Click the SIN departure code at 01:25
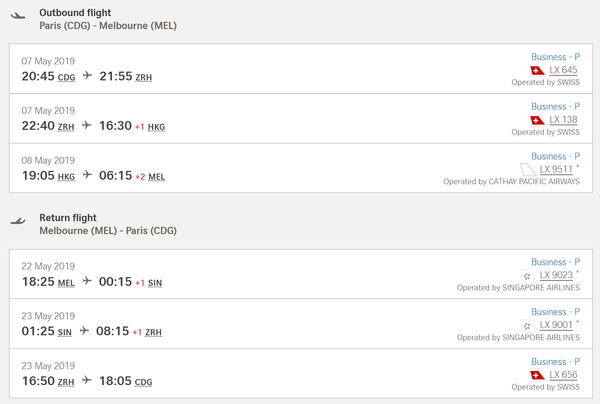The image size is (600, 404). click(x=65, y=332)
